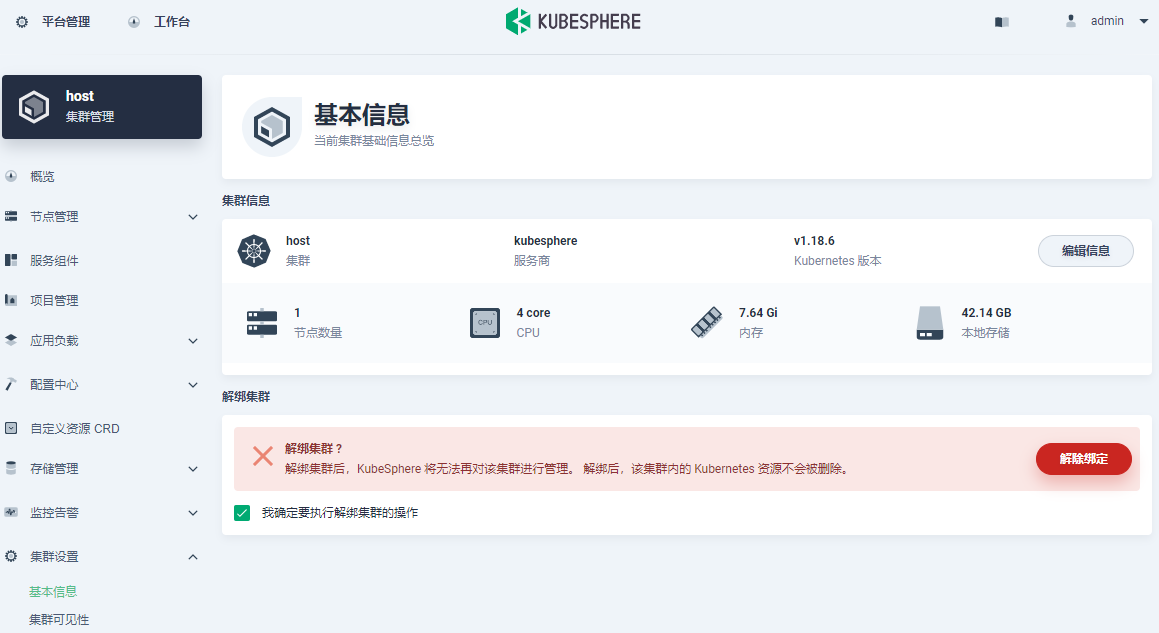The image size is (1159, 633).
Task: Expand the 存储管理 chevron
Action: [x=193, y=469]
